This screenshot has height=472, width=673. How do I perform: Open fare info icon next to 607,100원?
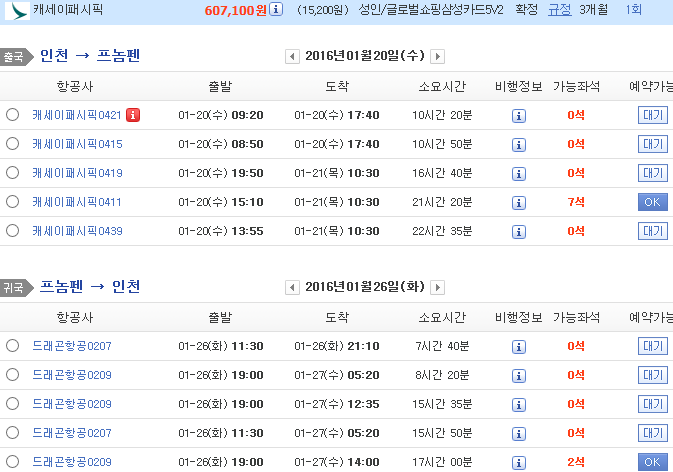tap(276, 9)
